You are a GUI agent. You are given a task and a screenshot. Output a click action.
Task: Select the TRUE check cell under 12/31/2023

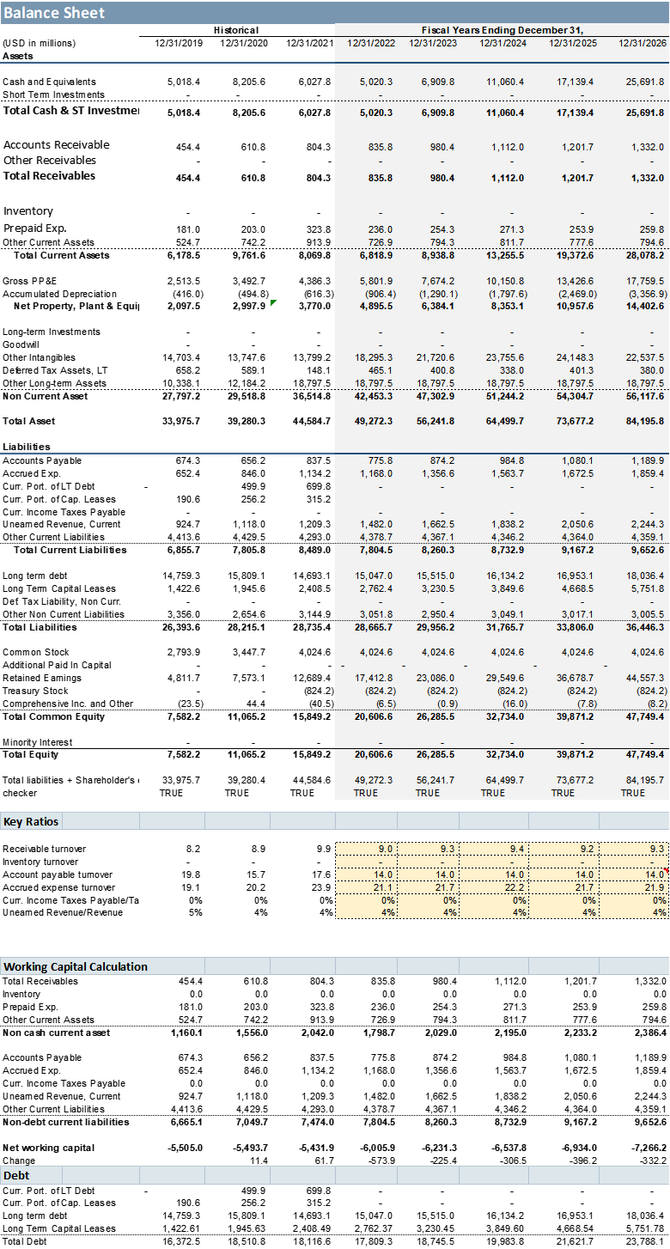point(427,792)
